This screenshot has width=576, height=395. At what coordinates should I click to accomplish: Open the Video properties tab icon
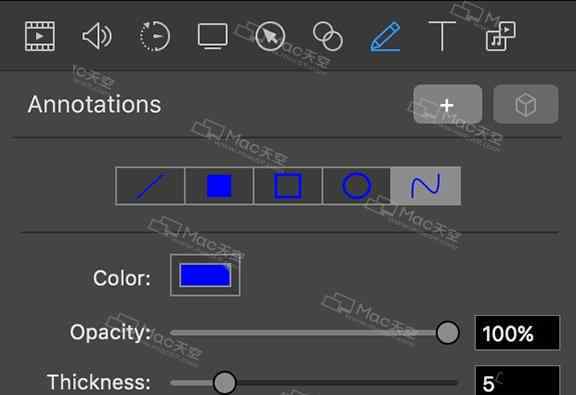tap(40, 36)
